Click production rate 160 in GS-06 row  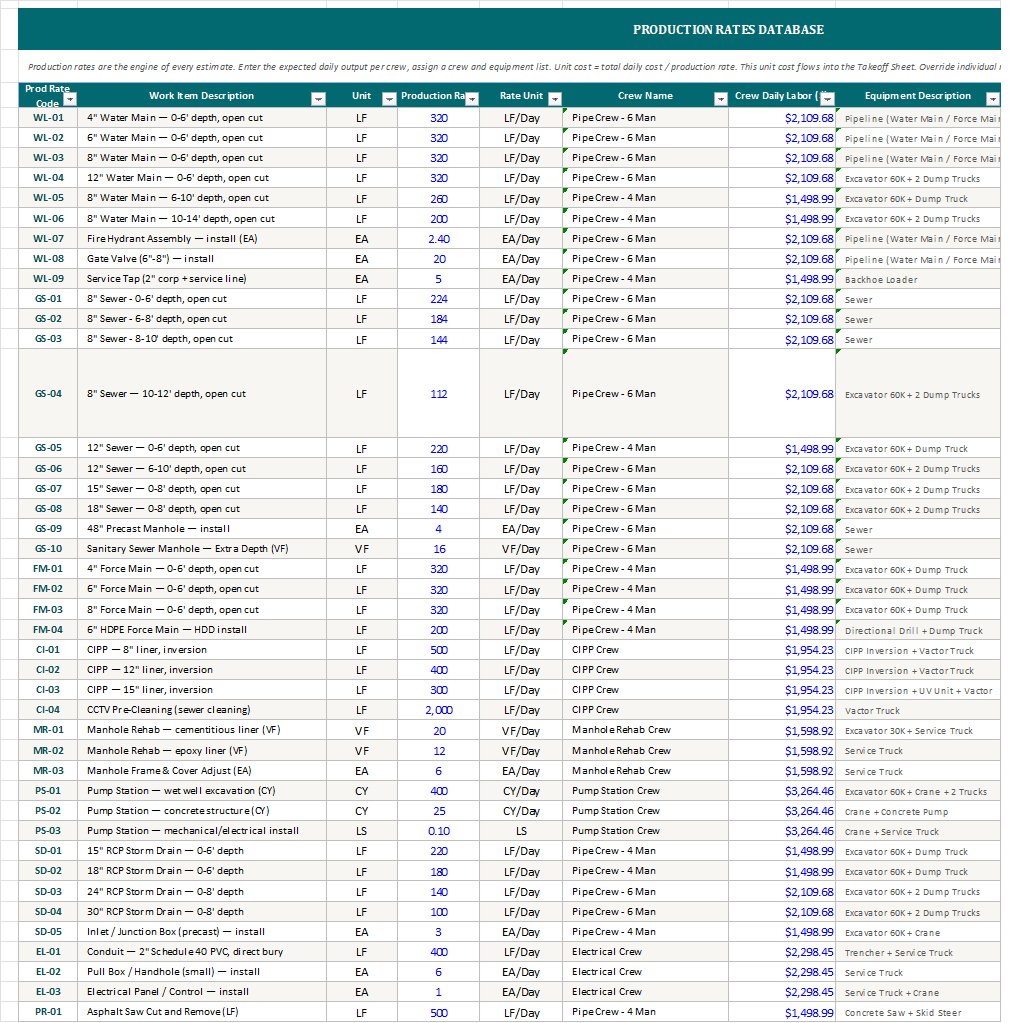[x=438, y=468]
